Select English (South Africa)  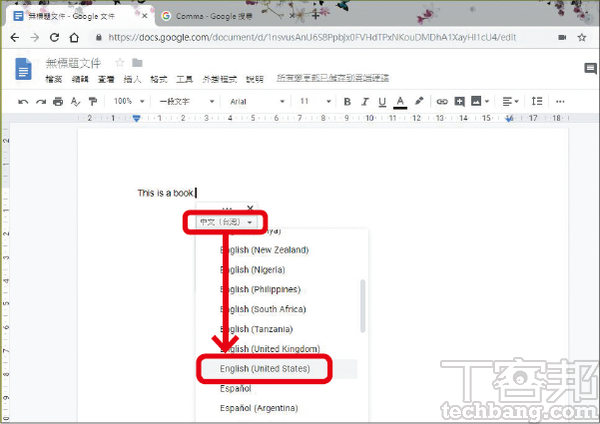pyautogui.click(x=263, y=309)
